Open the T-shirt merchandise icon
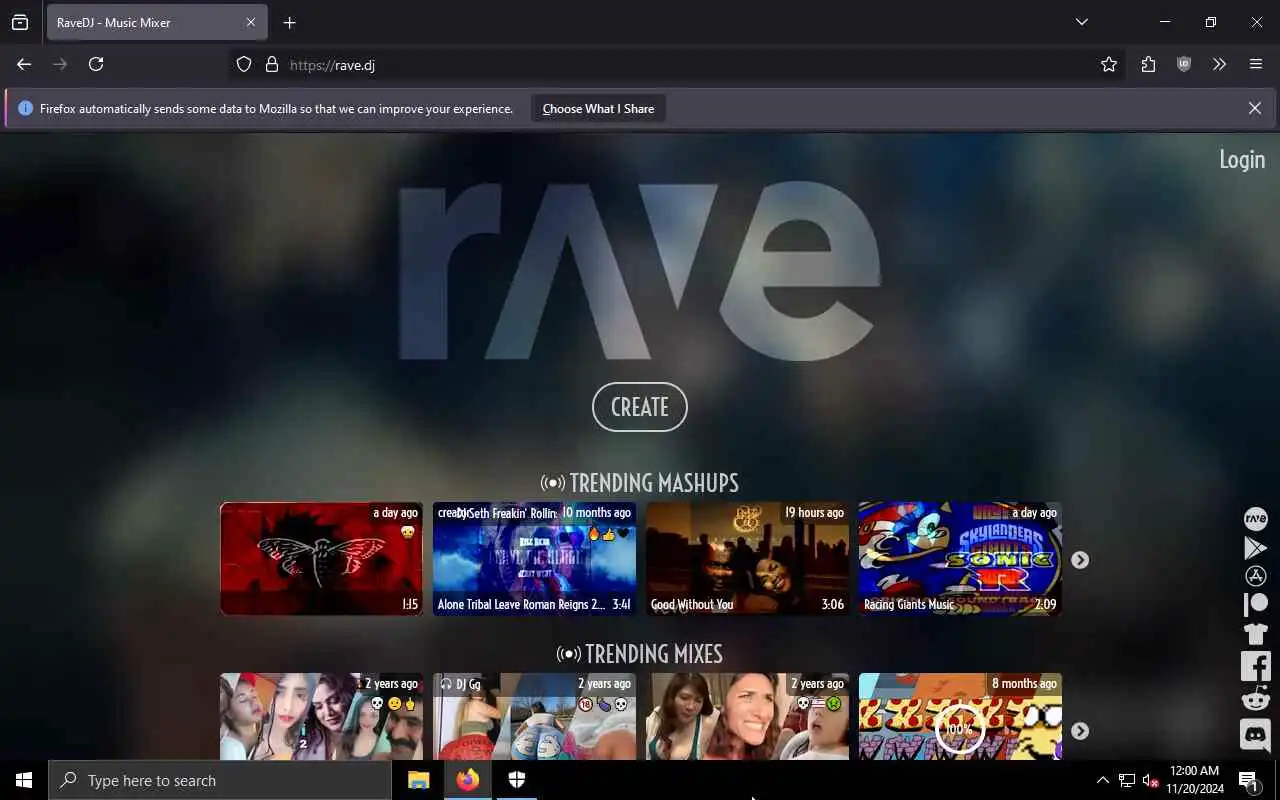 click(x=1255, y=634)
